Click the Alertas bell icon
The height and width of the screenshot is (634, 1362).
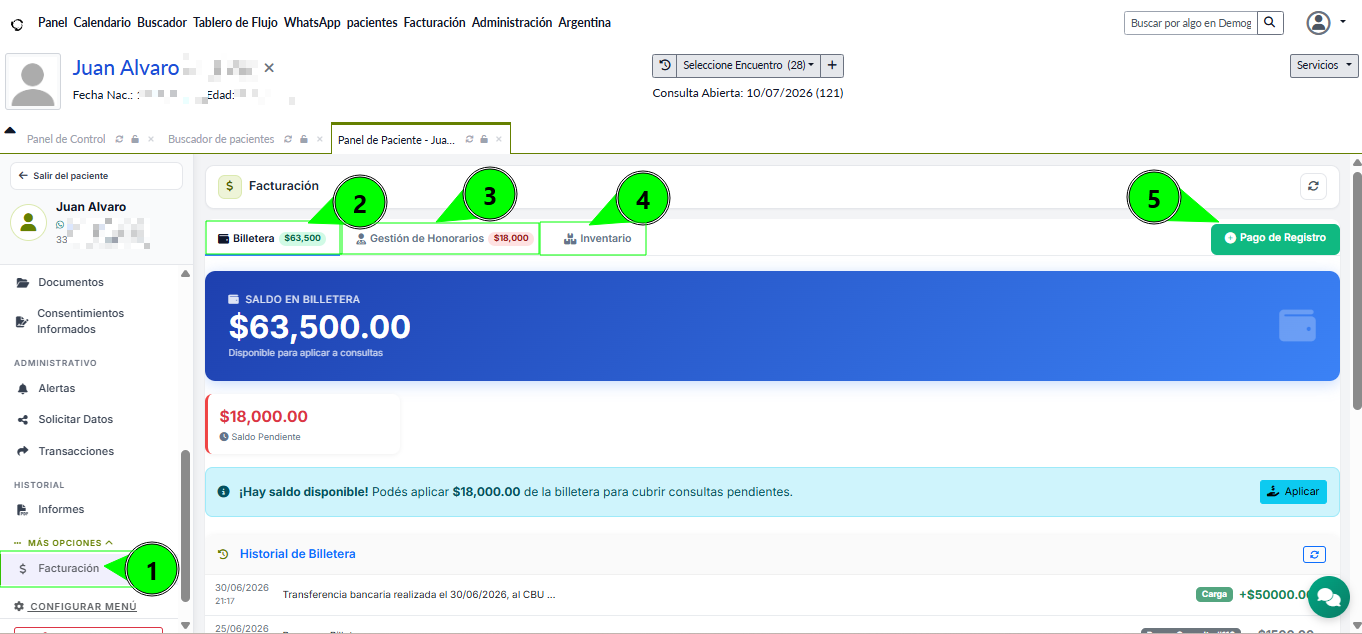click(23, 388)
